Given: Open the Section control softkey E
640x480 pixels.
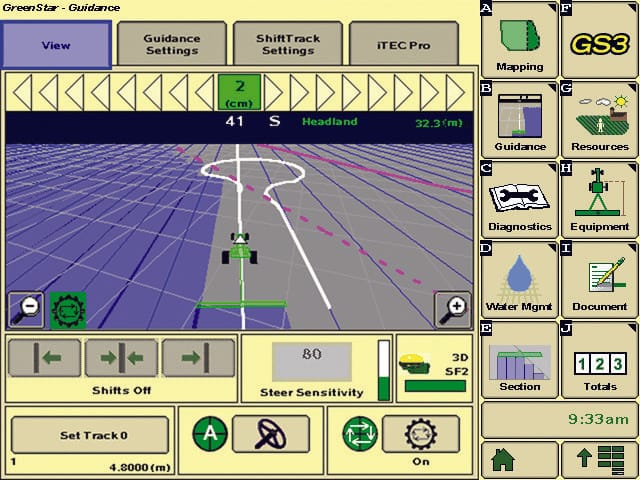Looking at the screenshot, I should point(519,360).
